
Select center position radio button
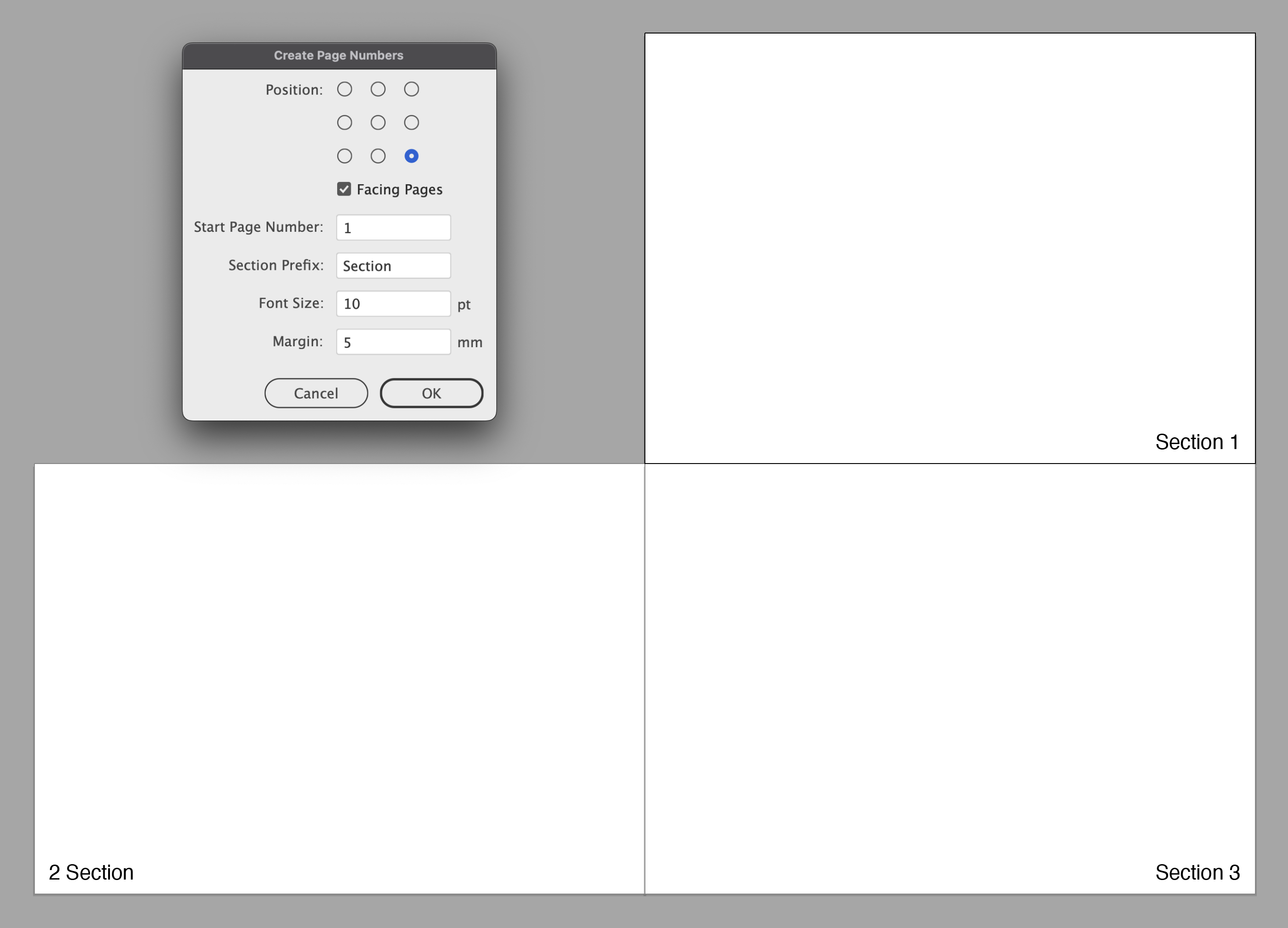click(x=377, y=123)
